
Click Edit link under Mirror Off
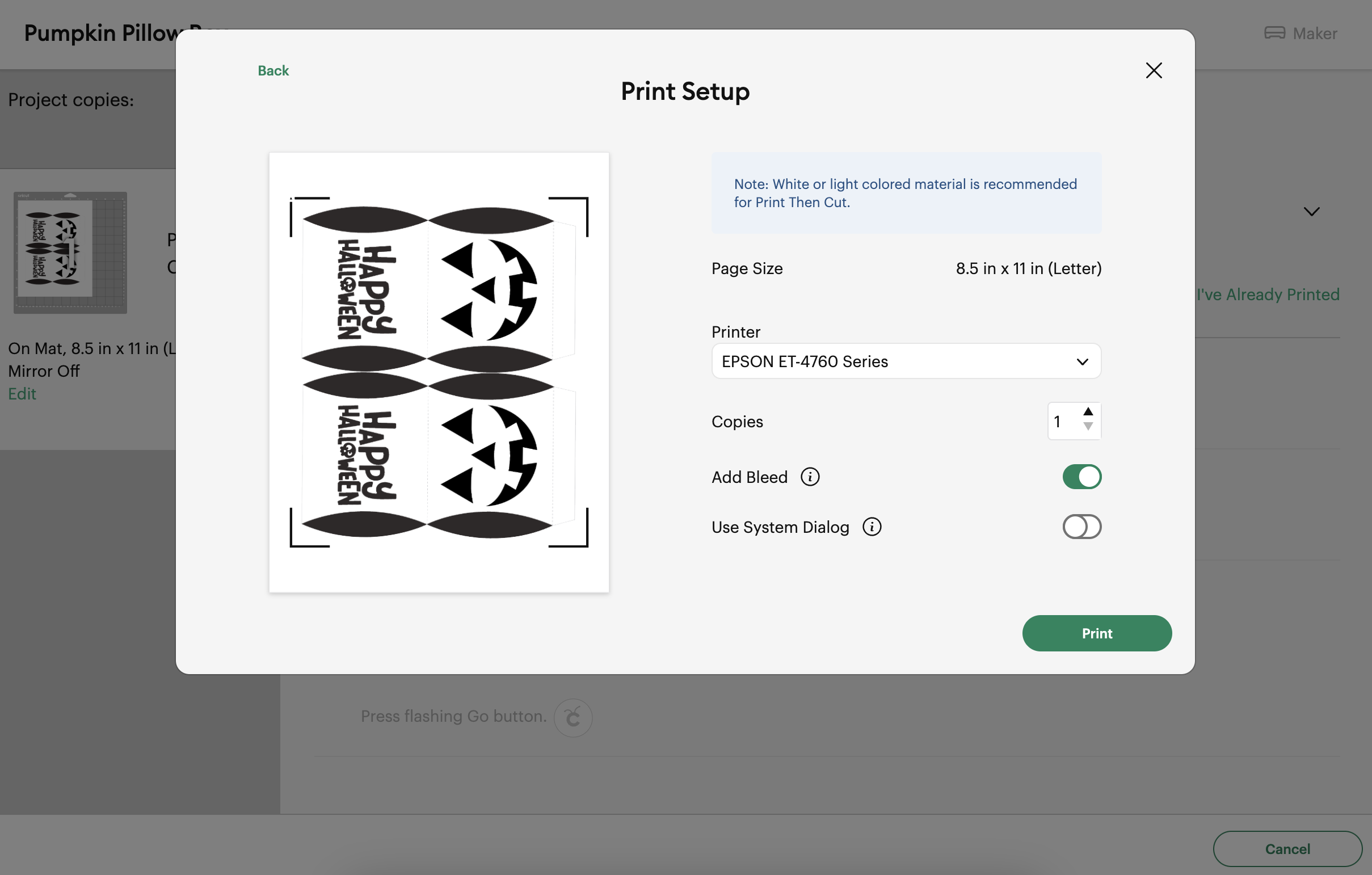click(x=22, y=394)
